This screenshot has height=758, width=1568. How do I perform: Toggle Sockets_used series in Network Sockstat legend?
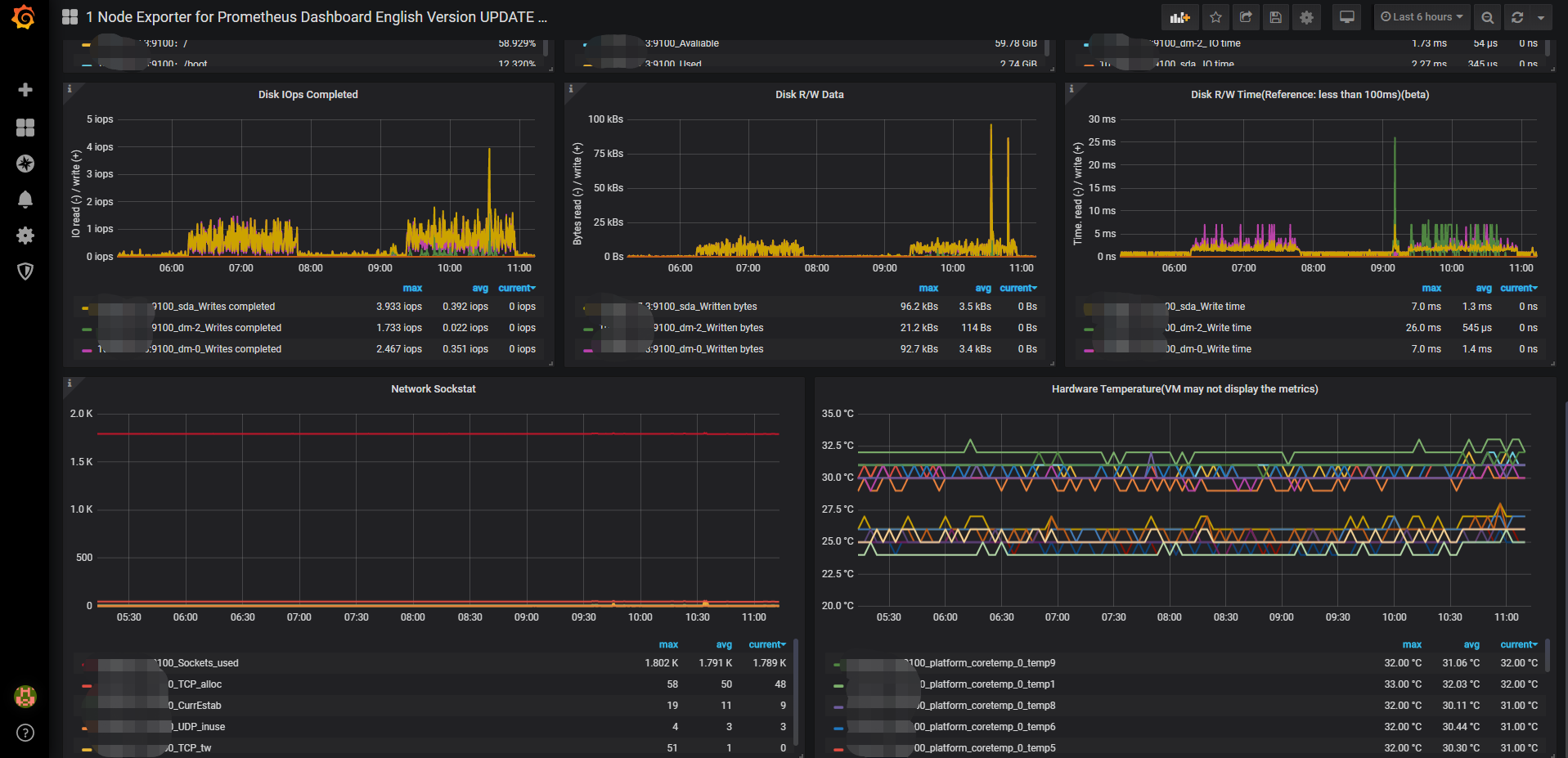pos(197,663)
